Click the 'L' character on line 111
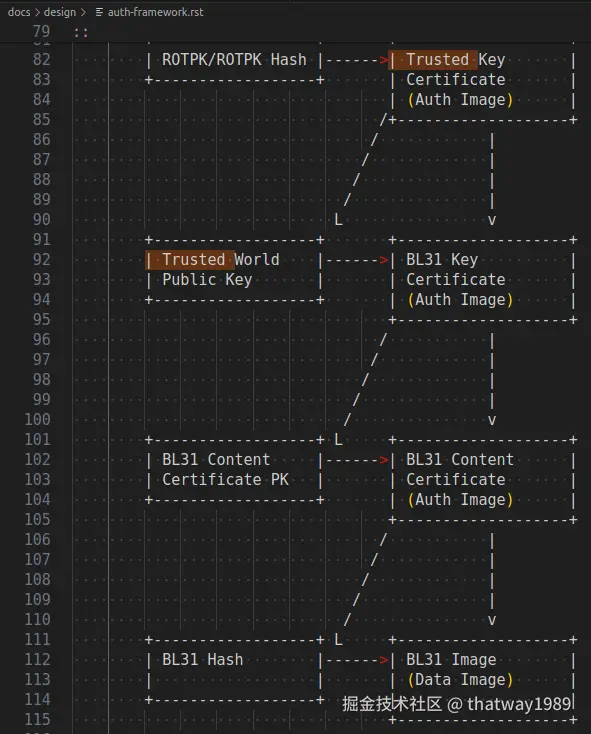Screen dimensions: 591x734 338,639
